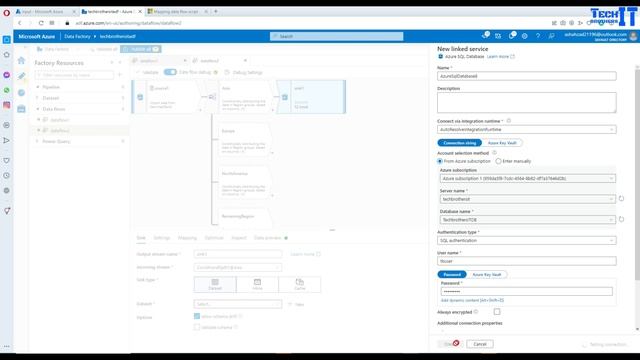Click the linked service Name field
The height and width of the screenshot is (360, 640).
(527, 76)
